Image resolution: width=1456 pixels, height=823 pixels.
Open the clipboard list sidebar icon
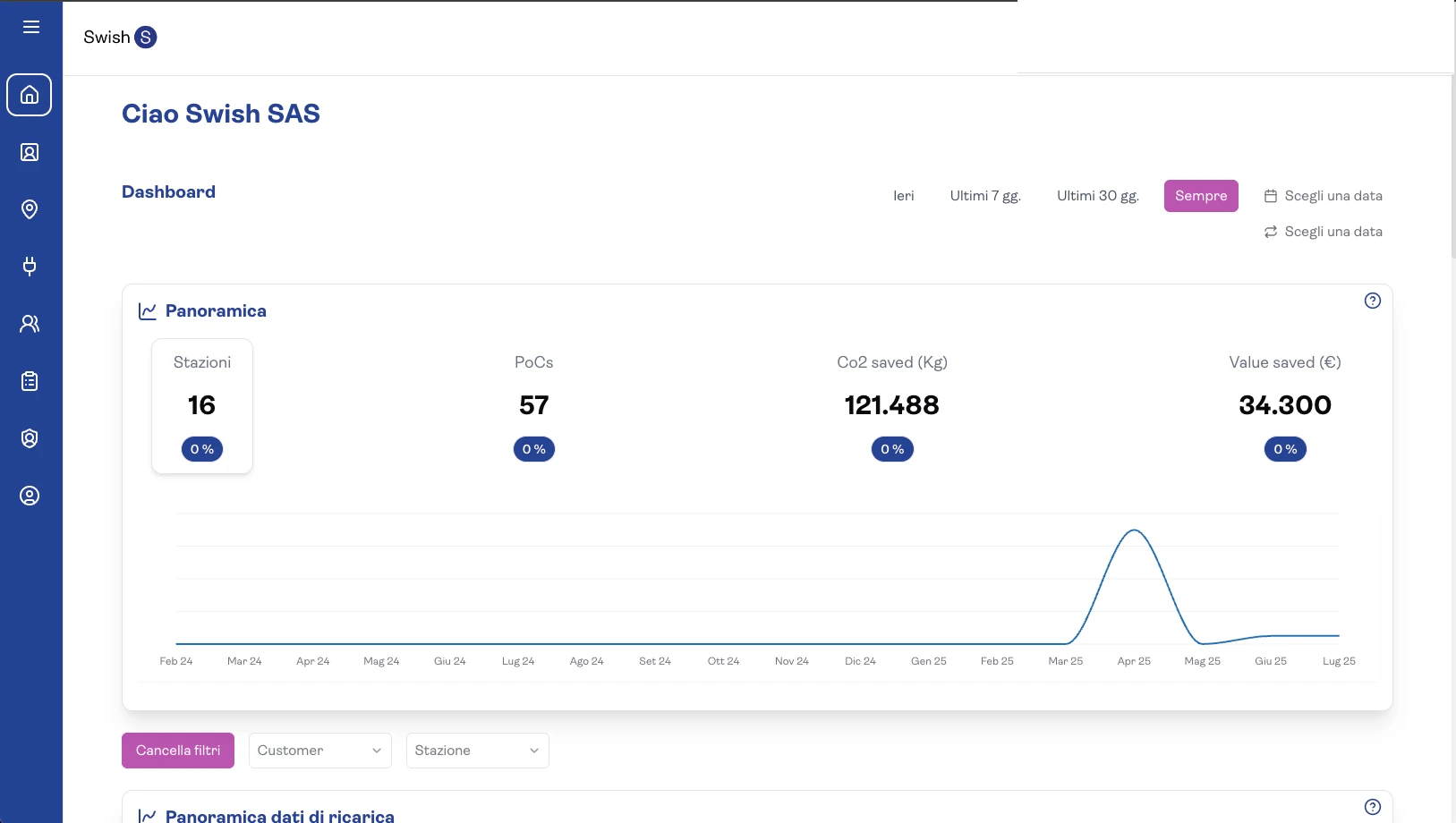(x=30, y=381)
